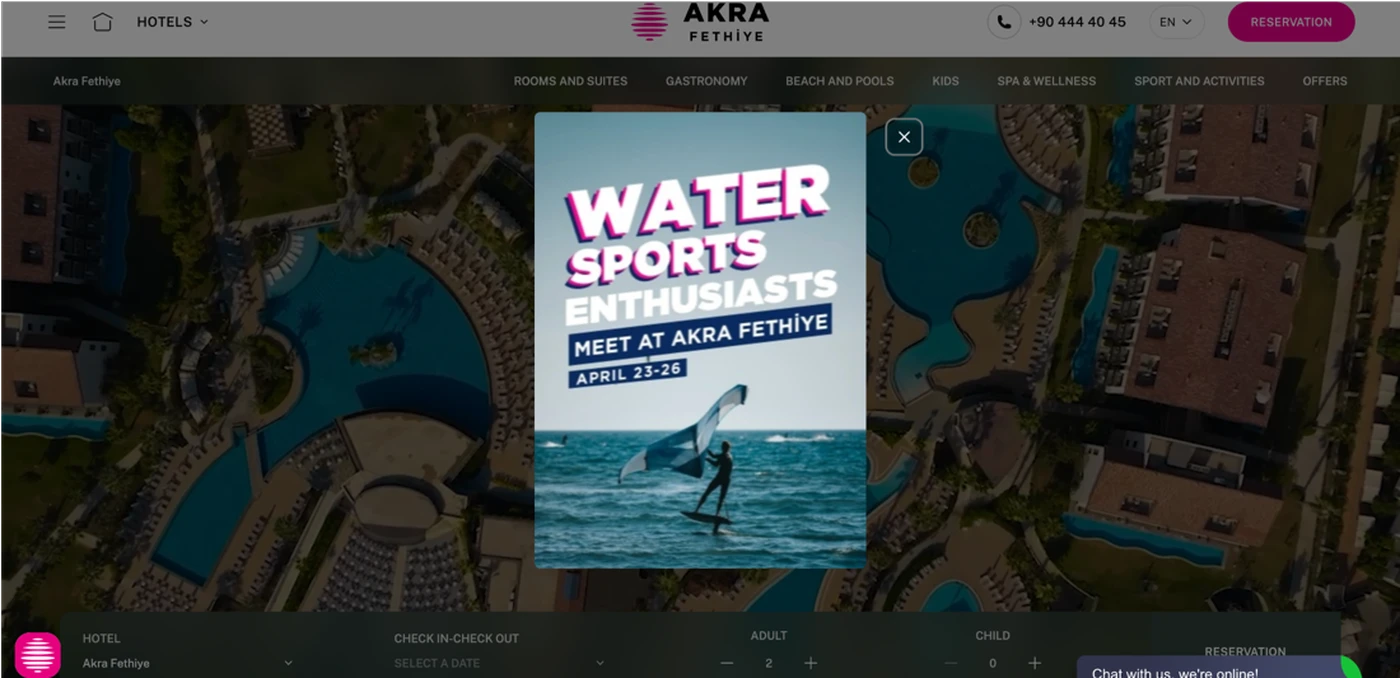Open the hamburger menu icon
The height and width of the screenshot is (678, 1400).
pyautogui.click(x=57, y=22)
